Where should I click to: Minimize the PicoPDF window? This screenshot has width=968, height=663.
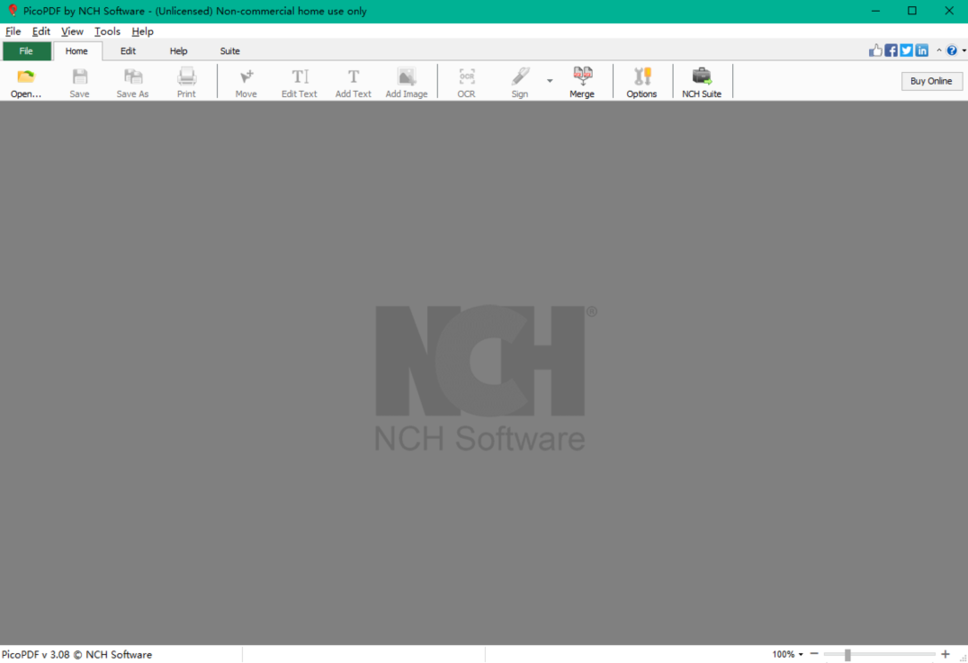(875, 10)
